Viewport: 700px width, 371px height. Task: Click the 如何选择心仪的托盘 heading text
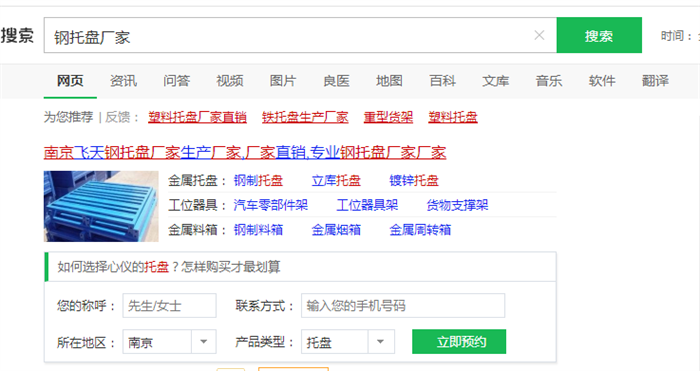pos(168,267)
